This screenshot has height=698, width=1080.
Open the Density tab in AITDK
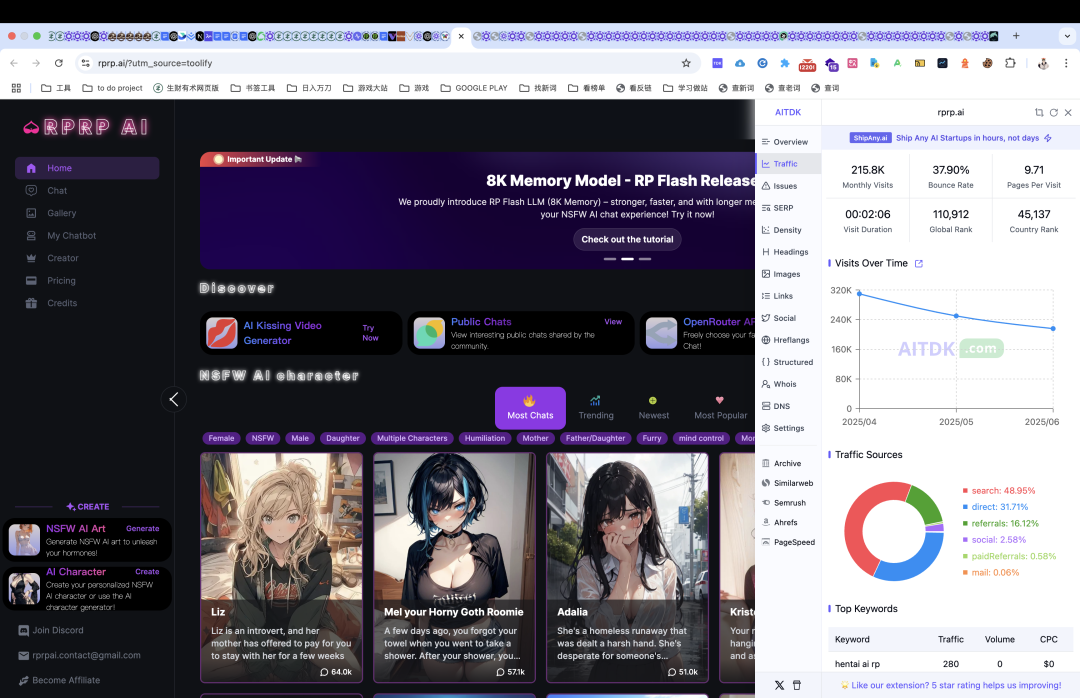pos(789,230)
